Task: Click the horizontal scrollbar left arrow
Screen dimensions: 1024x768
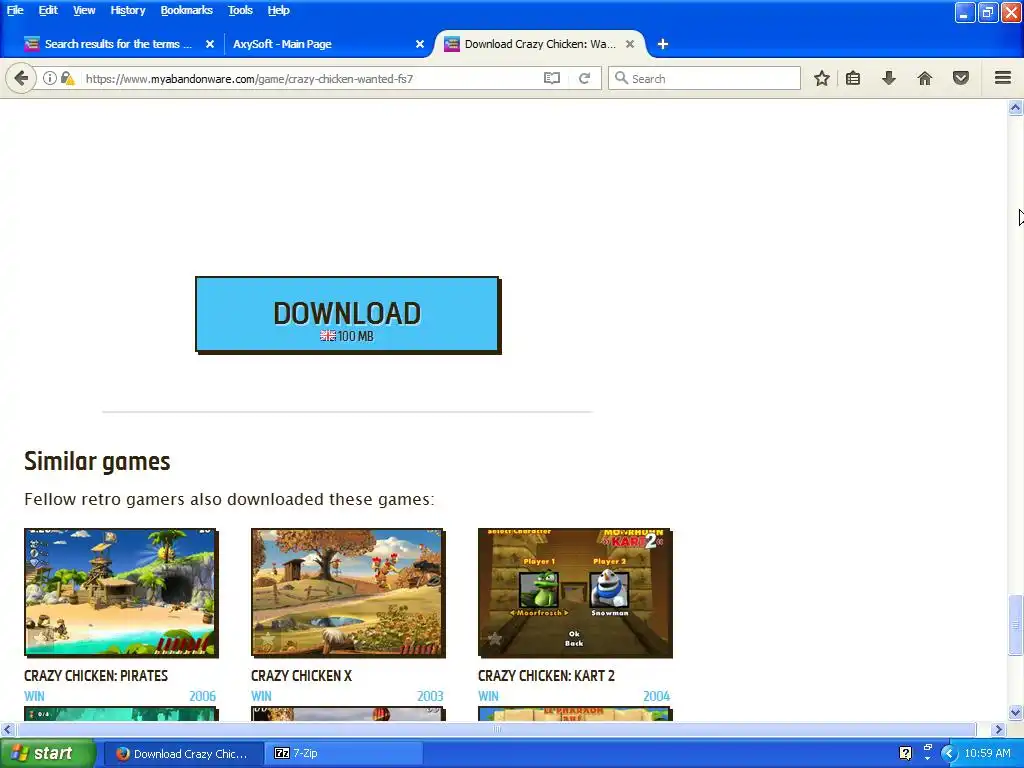Action: click(x=7, y=729)
